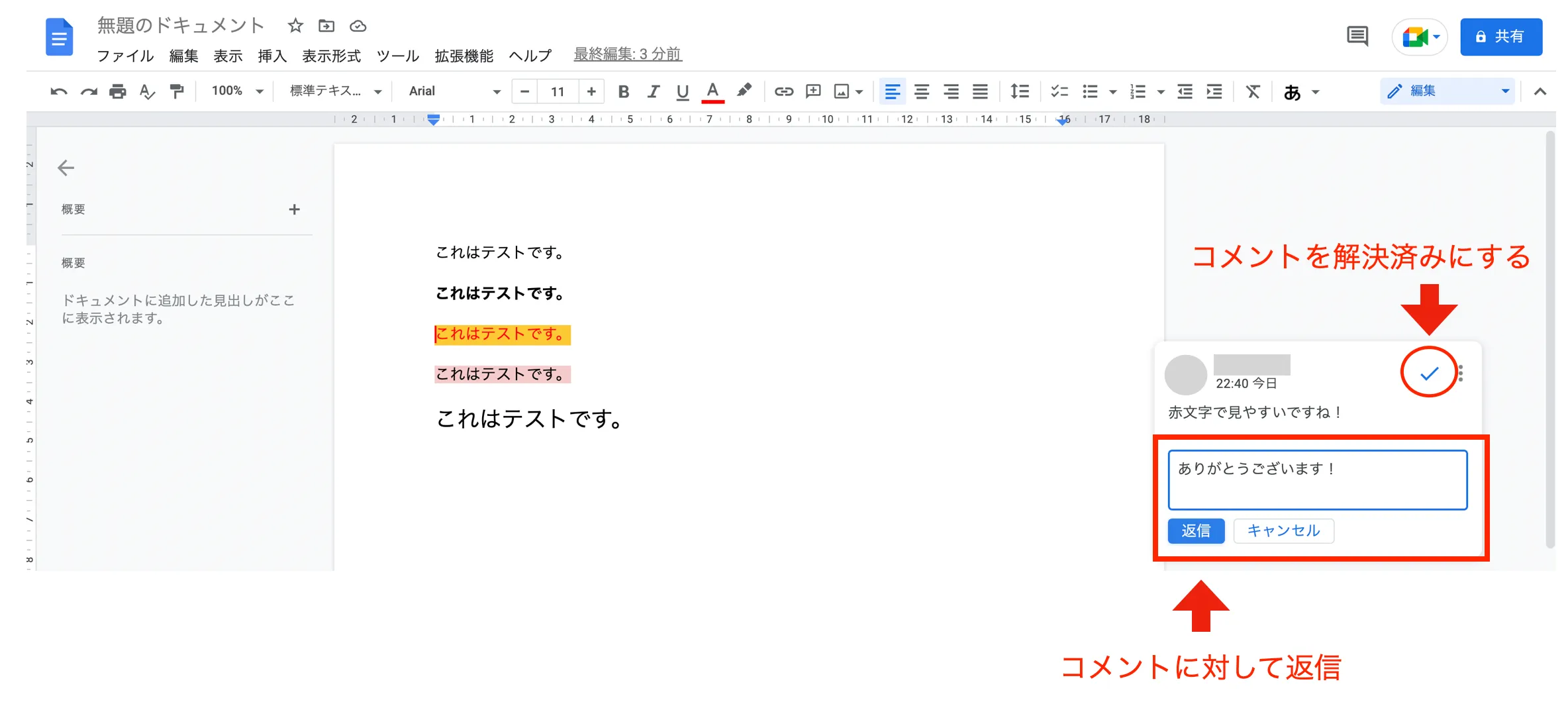The image size is (1568, 702).
Task: Open comment's three-dot options menu
Action: pyautogui.click(x=1461, y=374)
